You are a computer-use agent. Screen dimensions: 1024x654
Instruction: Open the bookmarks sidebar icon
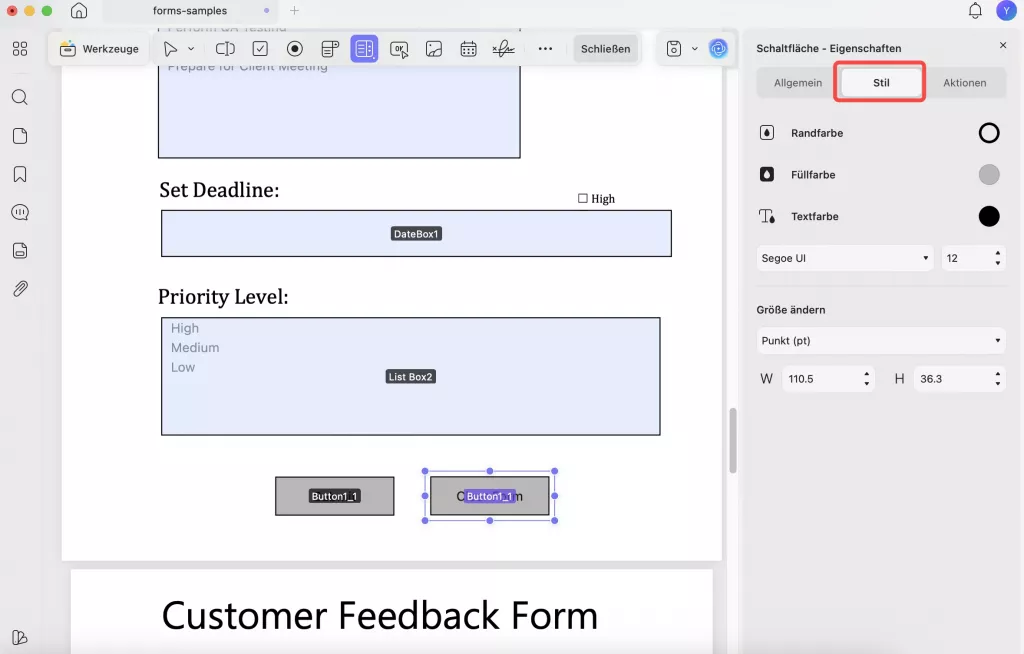20,174
